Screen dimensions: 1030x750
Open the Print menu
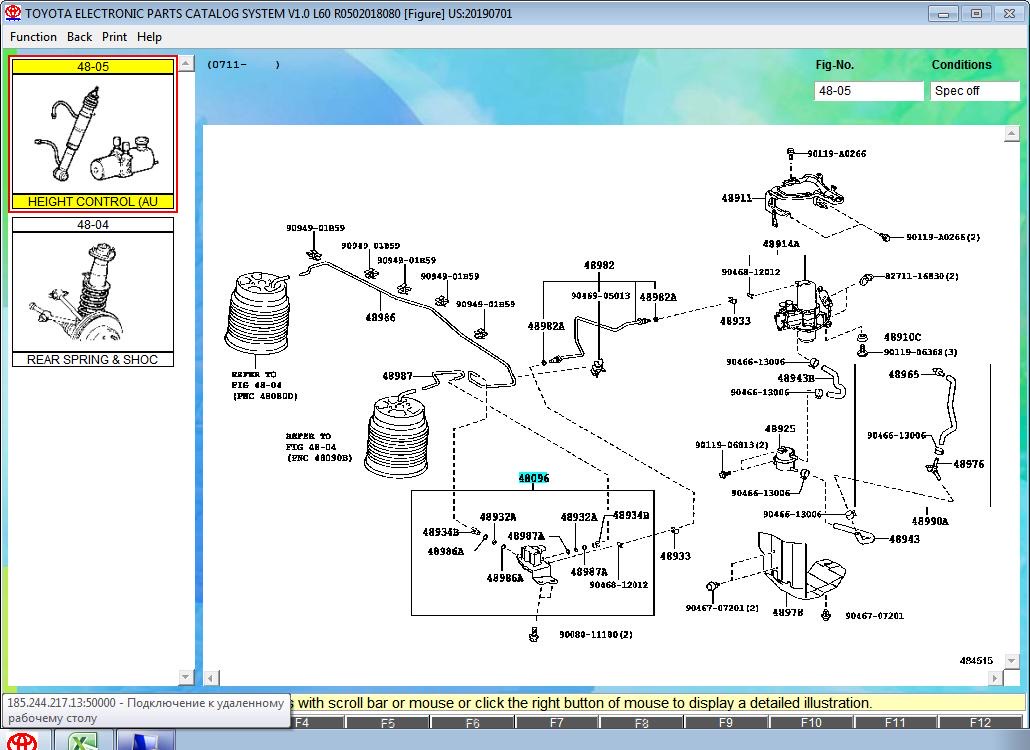pyautogui.click(x=114, y=36)
